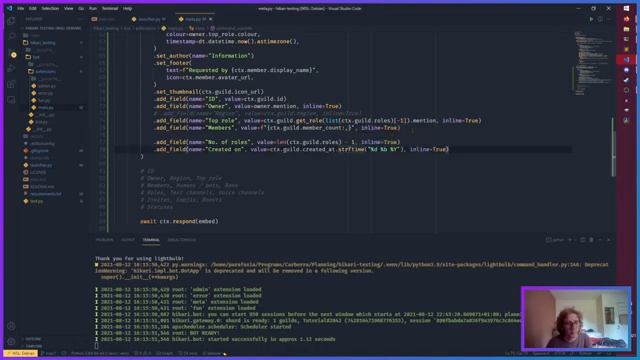Click the Python interpreter status item
Image resolution: width=640 pixels, height=360 pixels.
pos(100,353)
